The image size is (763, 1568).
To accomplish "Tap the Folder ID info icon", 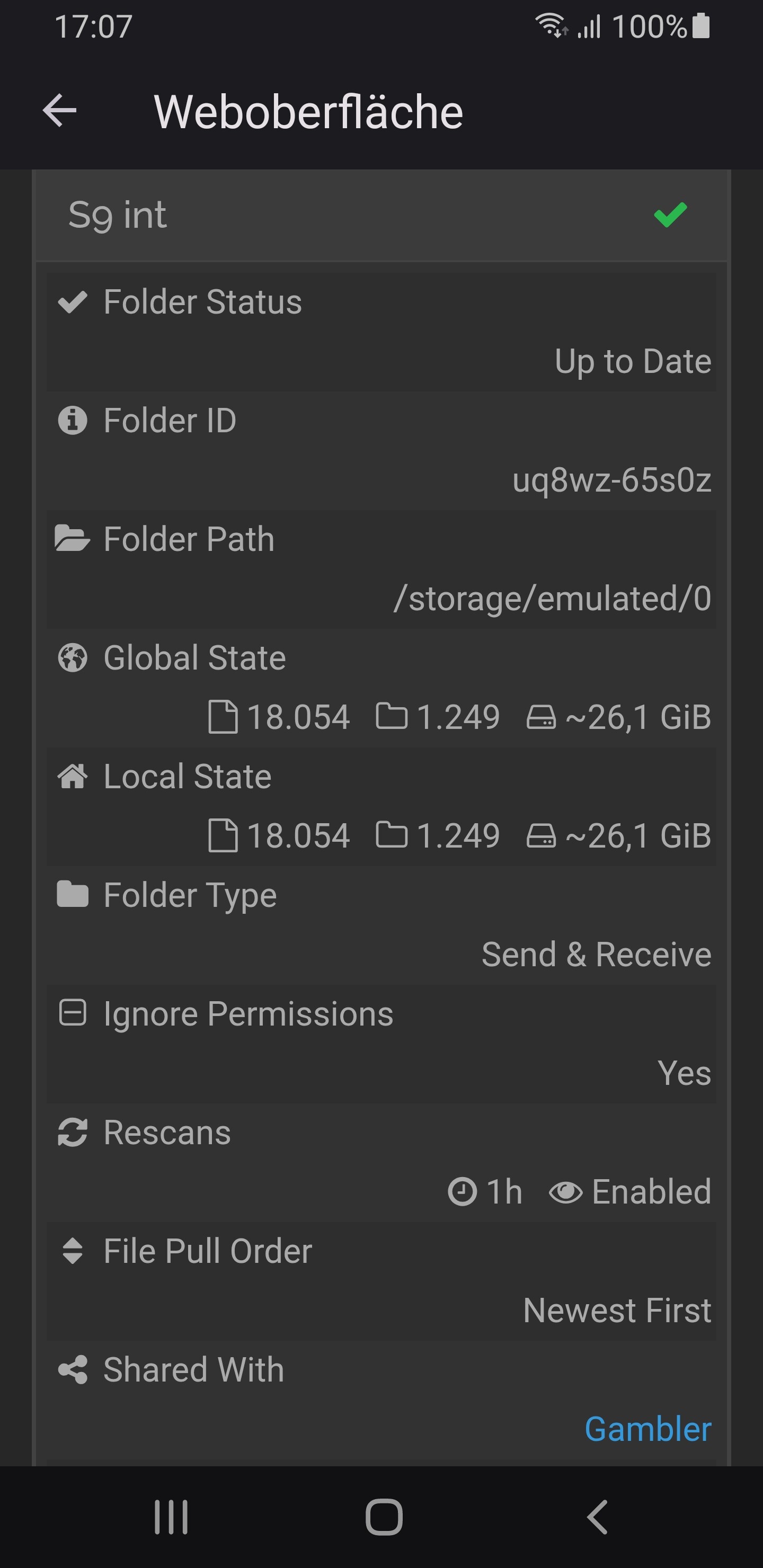I will point(73,421).
